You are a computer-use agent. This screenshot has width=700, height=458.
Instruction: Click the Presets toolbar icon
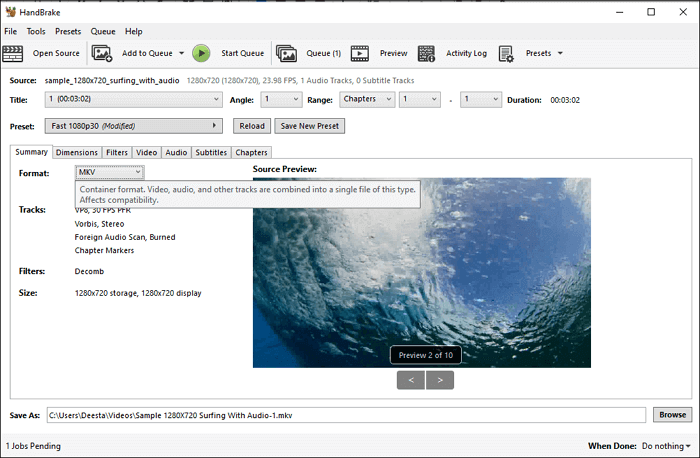506,53
